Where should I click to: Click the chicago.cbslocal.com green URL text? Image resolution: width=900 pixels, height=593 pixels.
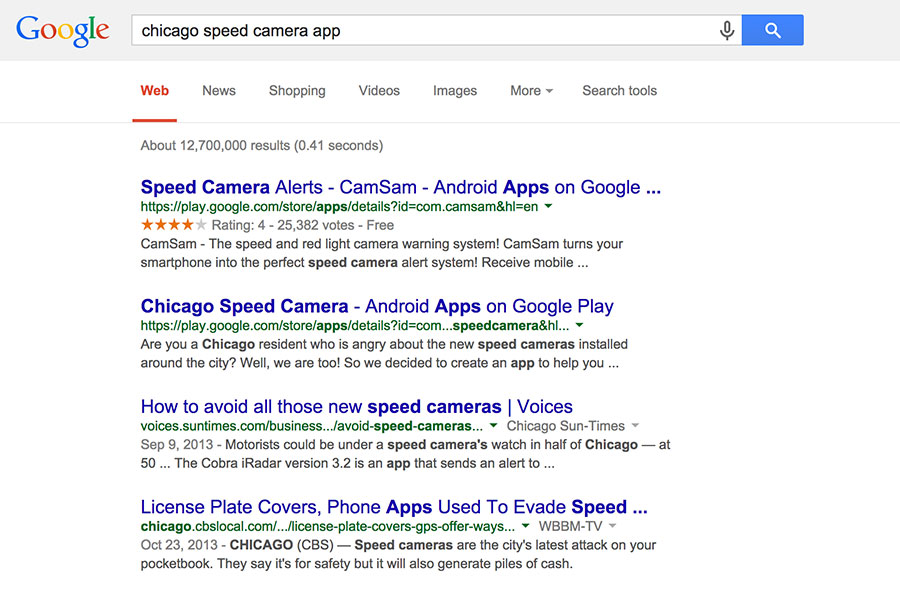pos(328,526)
